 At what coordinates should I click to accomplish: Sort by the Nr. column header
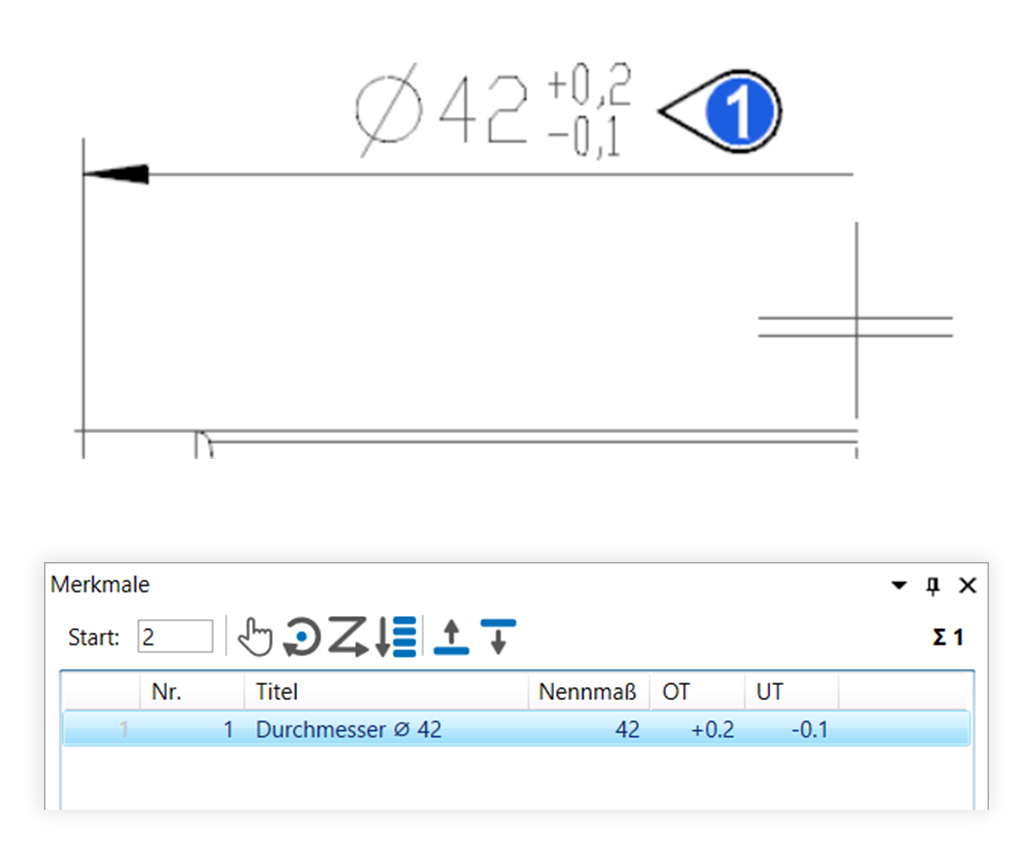(x=165, y=691)
